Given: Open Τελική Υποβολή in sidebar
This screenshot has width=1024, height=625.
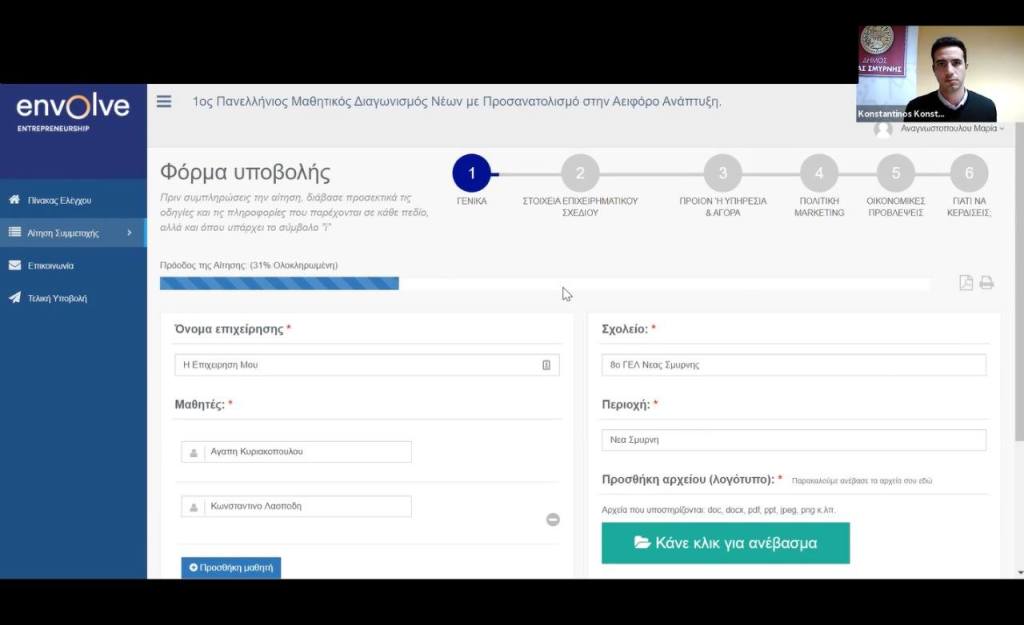Looking at the screenshot, I should (57, 298).
